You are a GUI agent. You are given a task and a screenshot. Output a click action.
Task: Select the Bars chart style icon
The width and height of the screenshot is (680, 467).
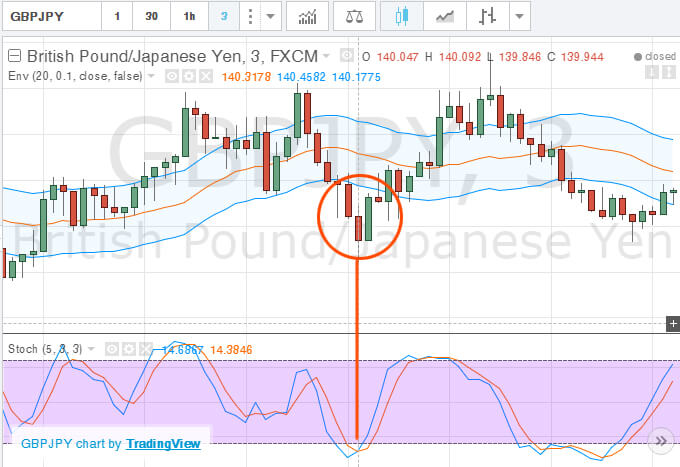click(487, 16)
